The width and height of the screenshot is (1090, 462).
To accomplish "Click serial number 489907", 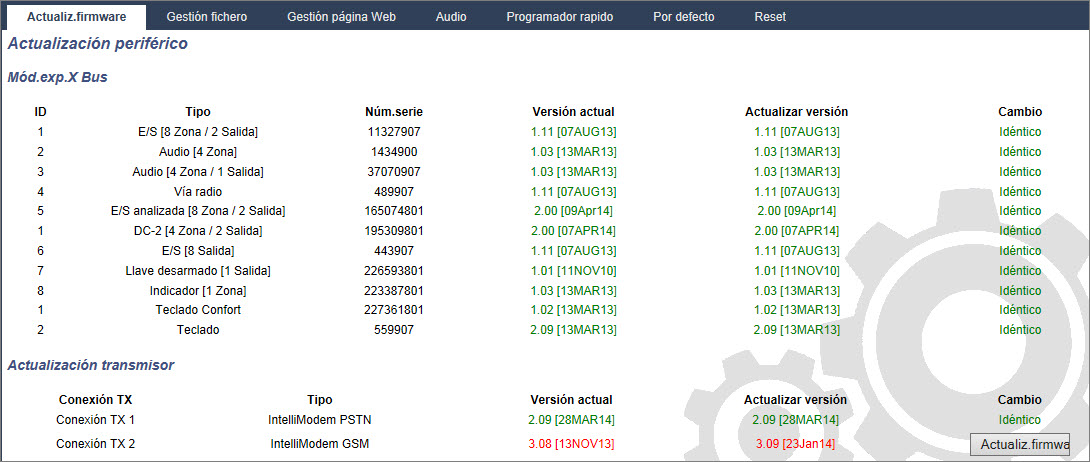I will coord(394,191).
